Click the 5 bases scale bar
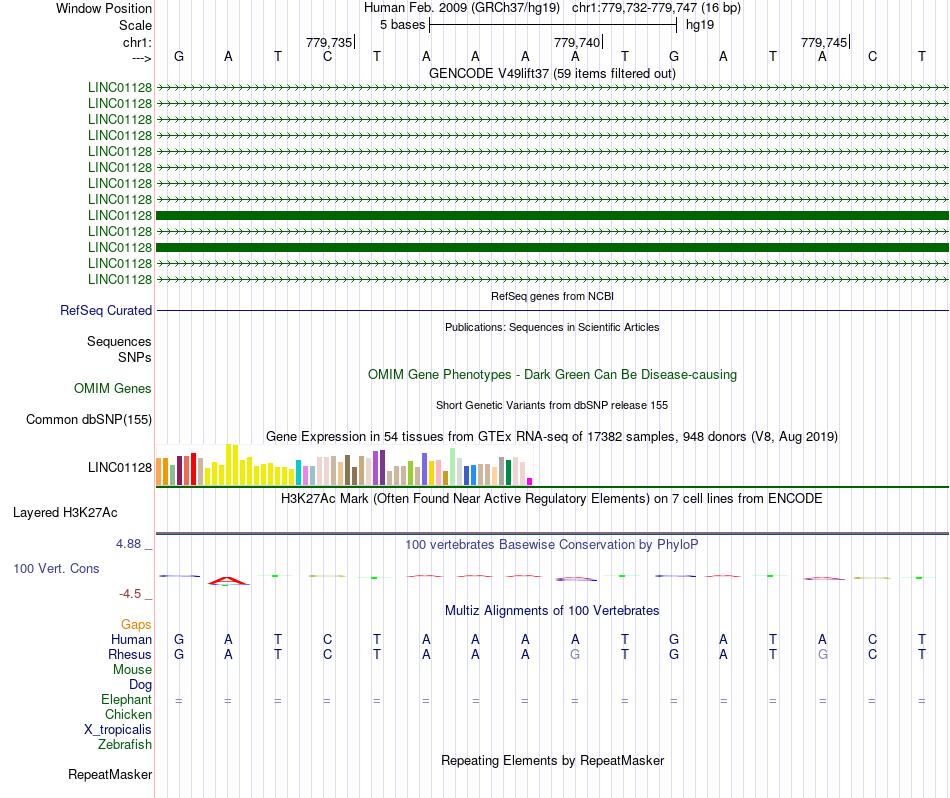The height and width of the screenshot is (798, 950). click(x=553, y=24)
